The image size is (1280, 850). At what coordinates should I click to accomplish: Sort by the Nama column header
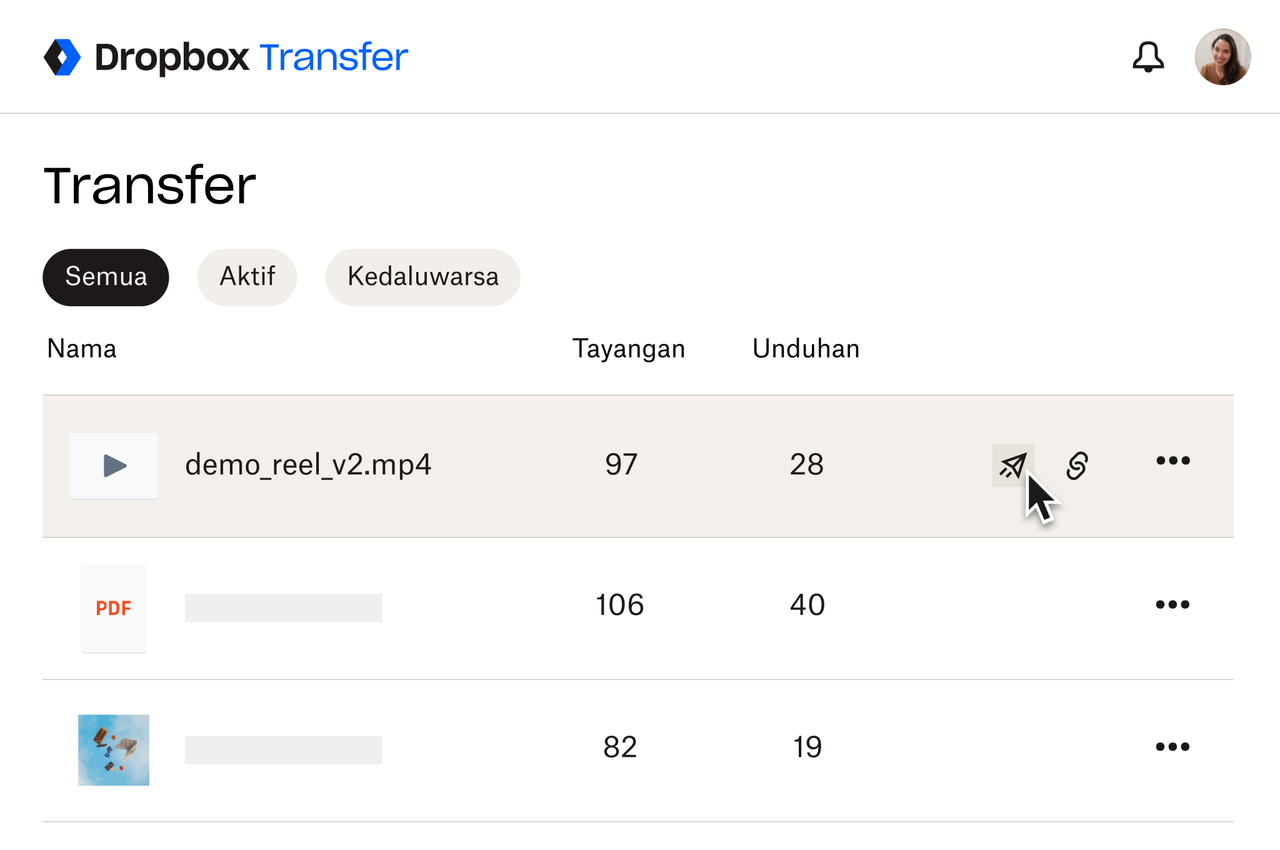pyautogui.click(x=81, y=348)
